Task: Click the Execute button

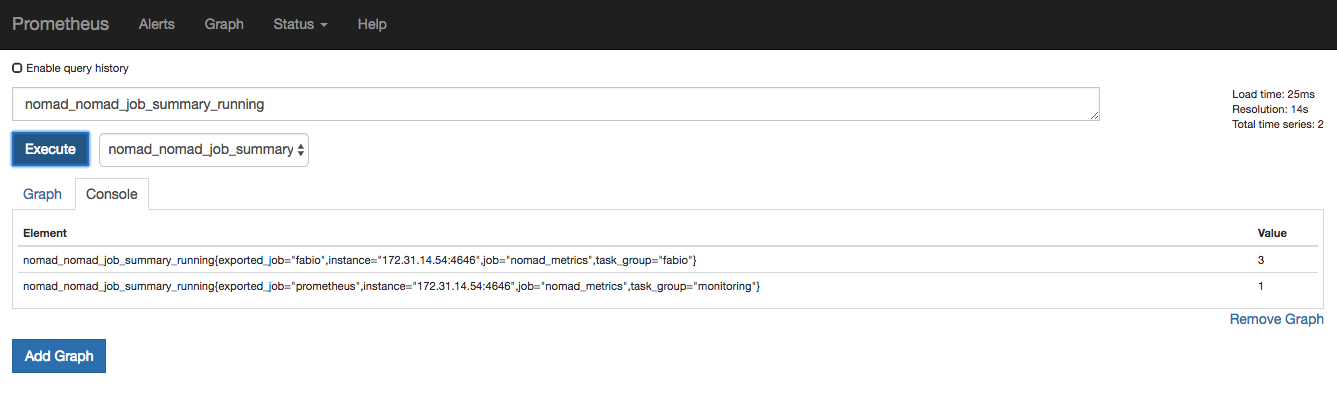Action: tap(50, 149)
